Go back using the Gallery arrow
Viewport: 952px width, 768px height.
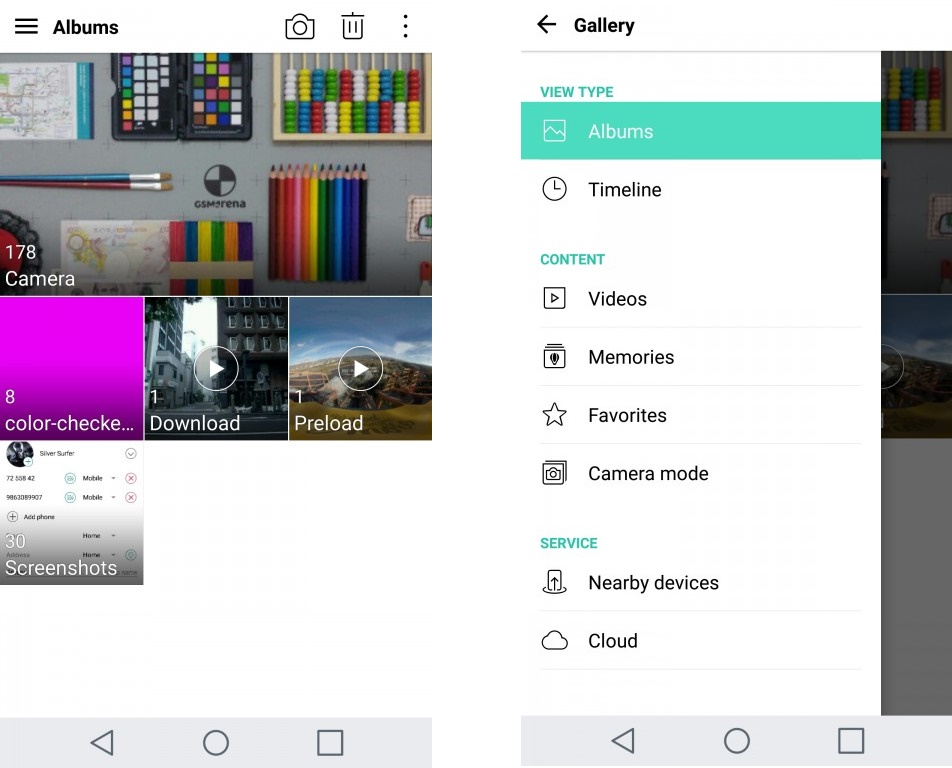click(x=546, y=24)
